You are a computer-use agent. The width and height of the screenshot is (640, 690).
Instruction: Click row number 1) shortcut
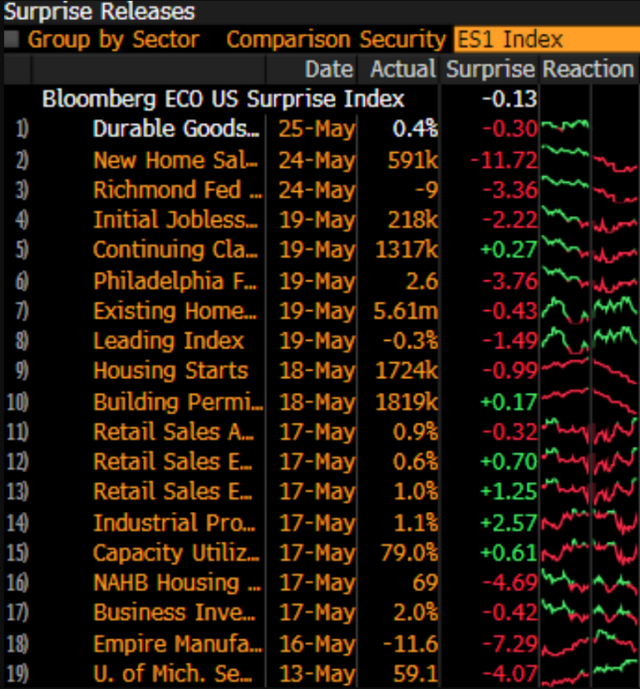[22, 129]
